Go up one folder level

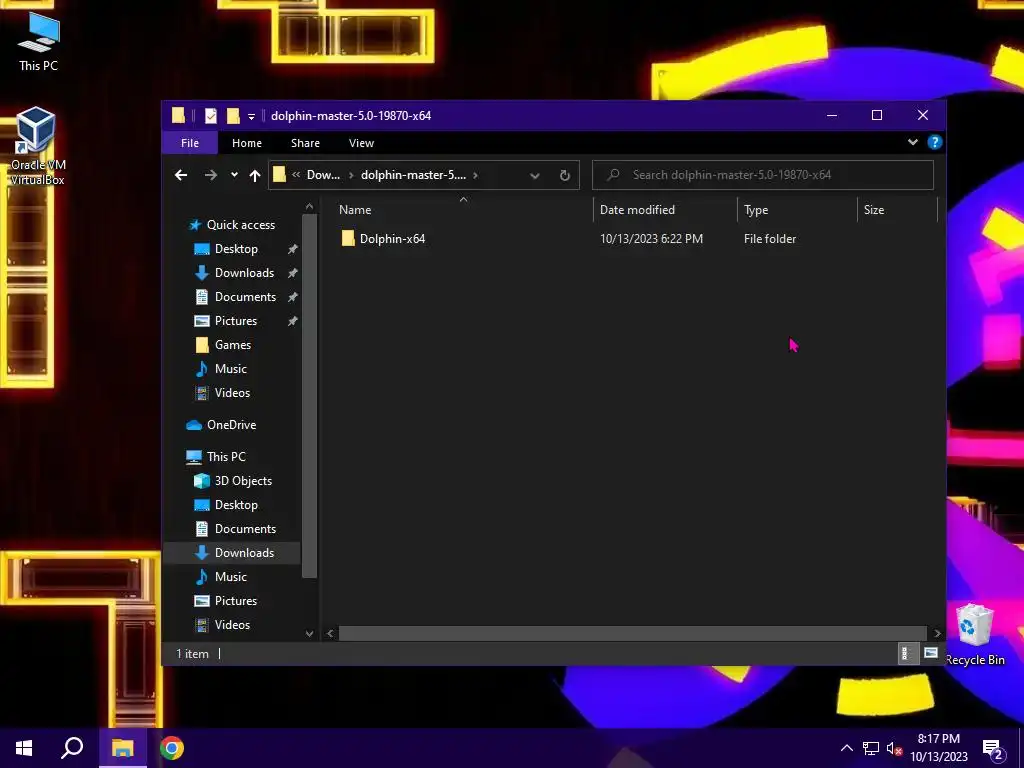click(x=255, y=175)
